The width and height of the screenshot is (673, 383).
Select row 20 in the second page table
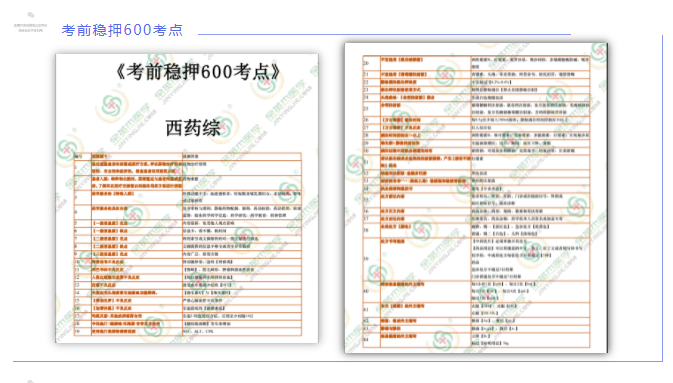pos(476,63)
